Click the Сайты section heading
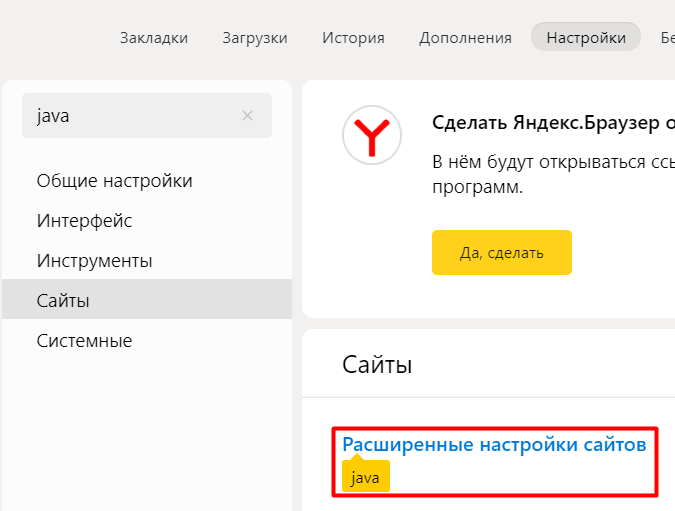The width and height of the screenshot is (675, 511). 377,365
